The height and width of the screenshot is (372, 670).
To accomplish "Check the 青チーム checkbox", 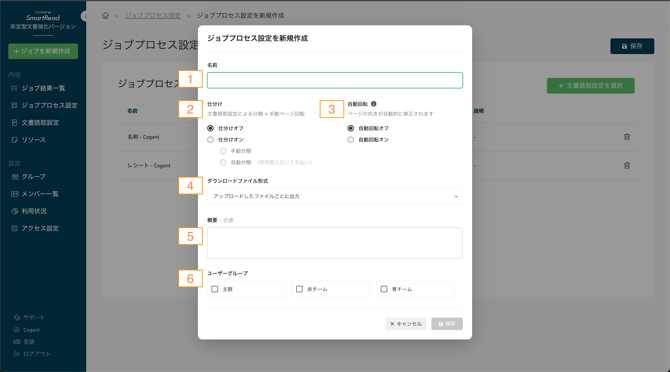I will (x=384, y=289).
